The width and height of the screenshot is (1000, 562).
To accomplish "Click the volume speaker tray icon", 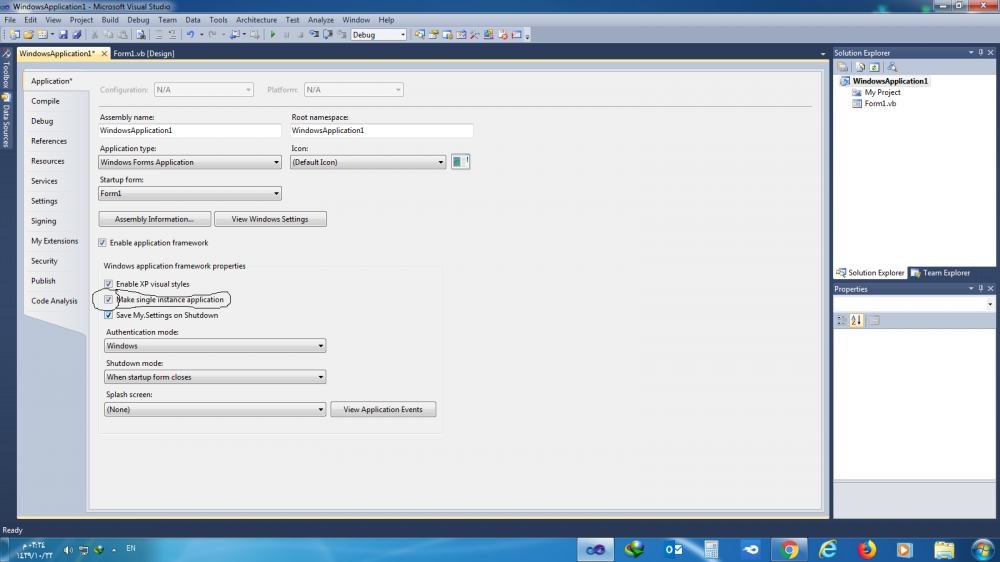I will click(68, 549).
